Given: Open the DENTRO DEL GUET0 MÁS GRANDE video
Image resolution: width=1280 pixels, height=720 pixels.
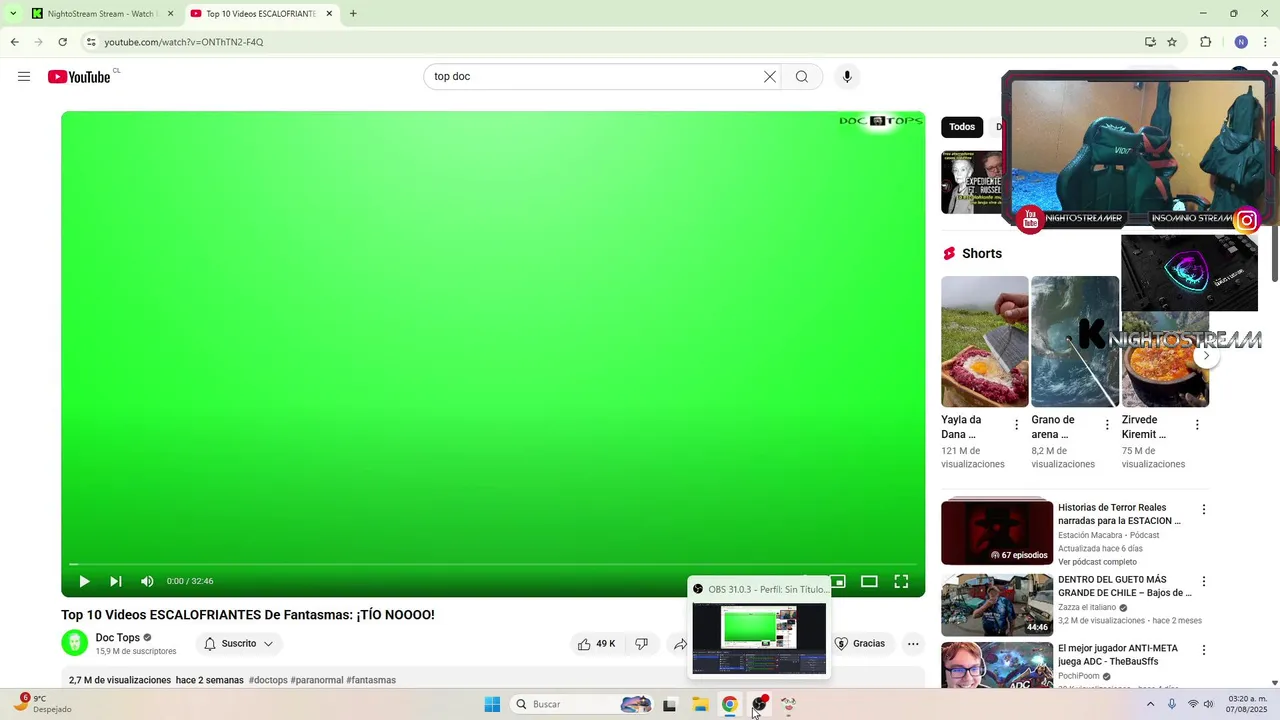Looking at the screenshot, I should click(997, 604).
